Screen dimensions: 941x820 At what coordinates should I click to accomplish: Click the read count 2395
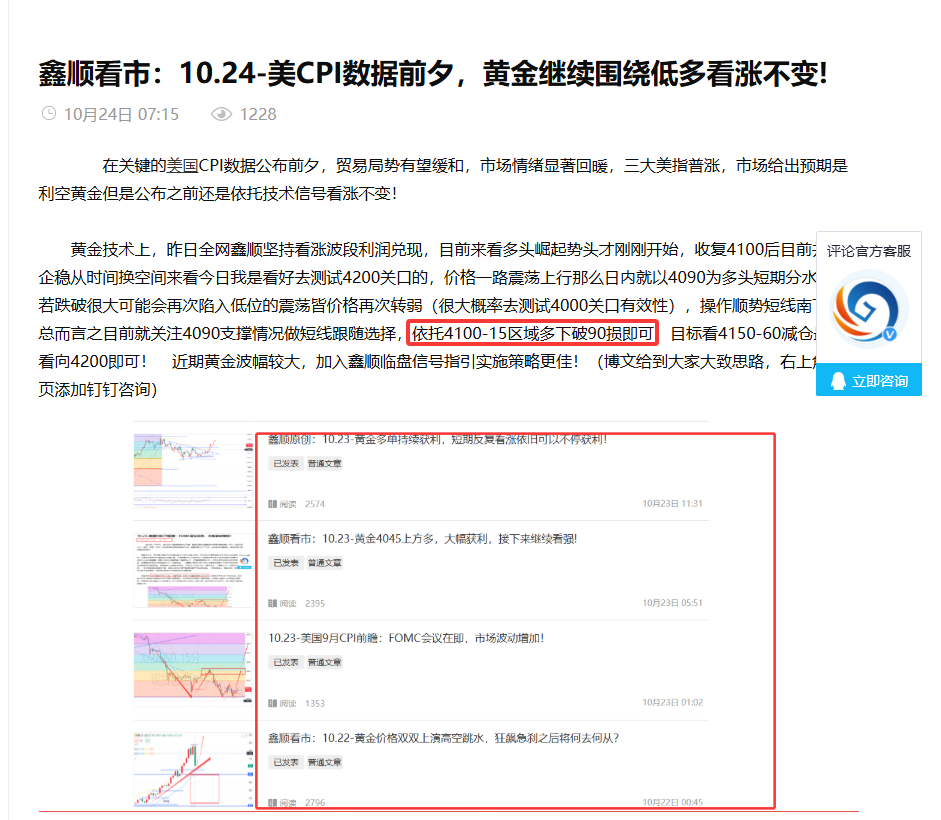[315, 603]
